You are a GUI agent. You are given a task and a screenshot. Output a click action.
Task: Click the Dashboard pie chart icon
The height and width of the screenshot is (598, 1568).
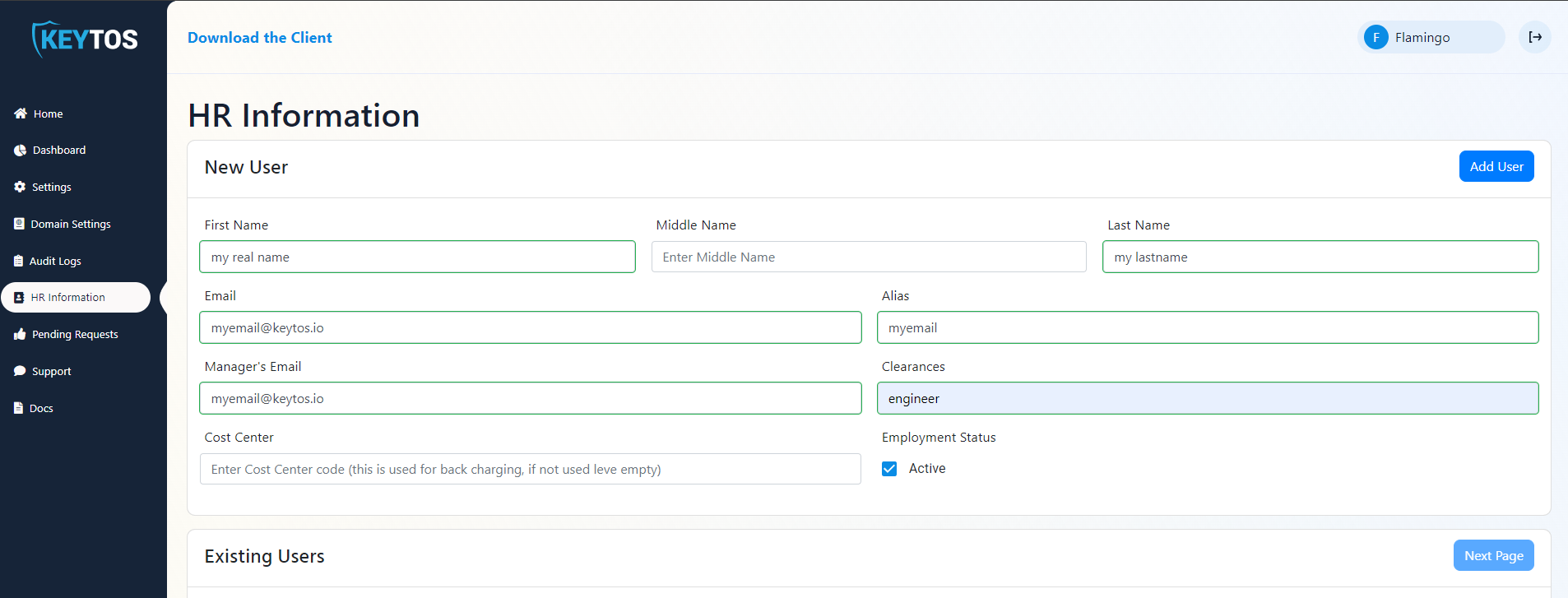coord(20,150)
